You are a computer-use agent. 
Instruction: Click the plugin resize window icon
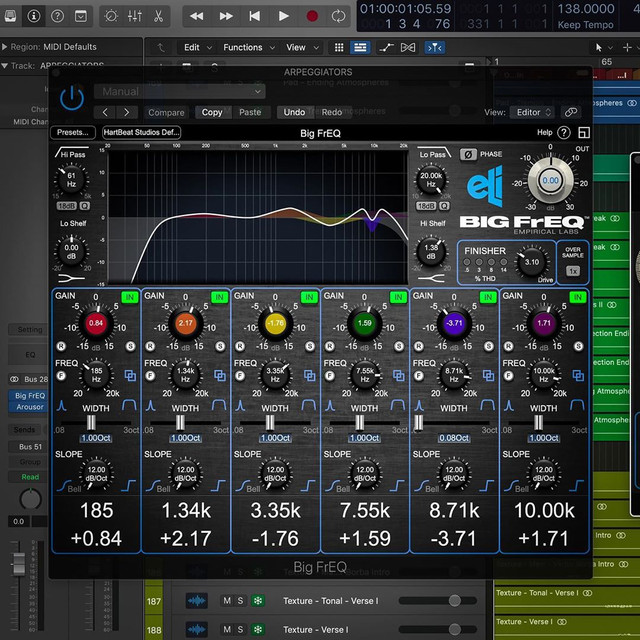pos(584,133)
